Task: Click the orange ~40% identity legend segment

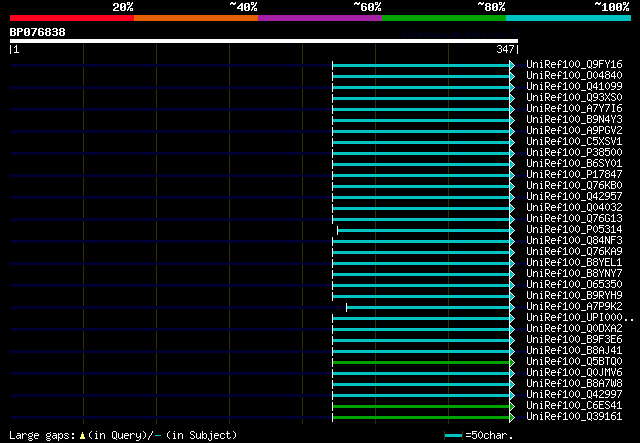Action: [196, 18]
